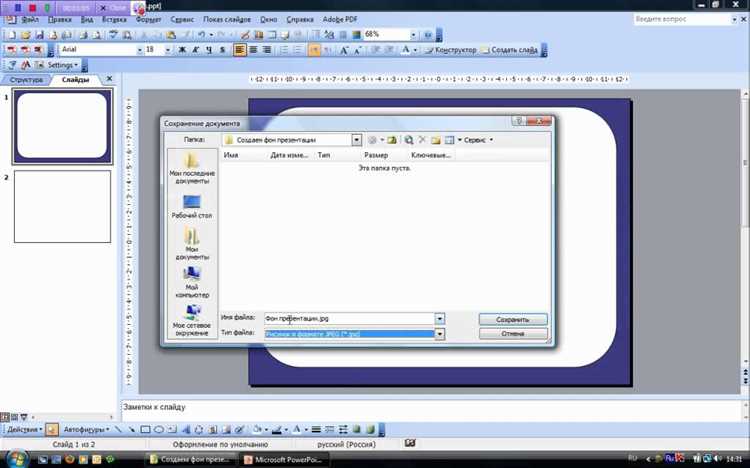Toggle align right button
The width and height of the screenshot is (750, 468).
tap(267, 50)
